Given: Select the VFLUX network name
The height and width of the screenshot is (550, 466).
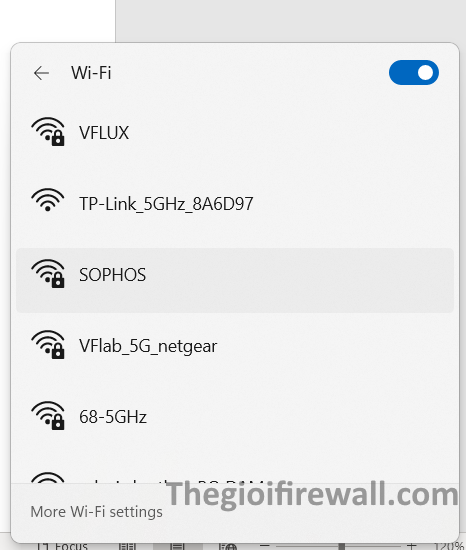Looking at the screenshot, I should coord(104,133).
